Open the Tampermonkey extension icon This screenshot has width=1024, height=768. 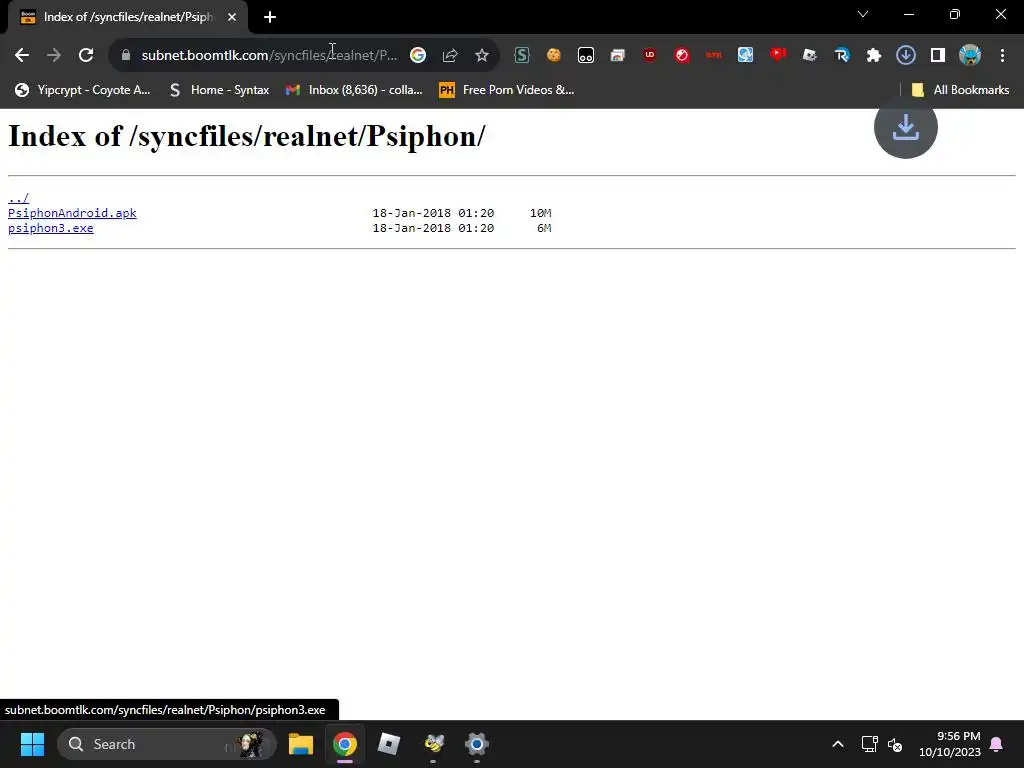click(x=586, y=56)
